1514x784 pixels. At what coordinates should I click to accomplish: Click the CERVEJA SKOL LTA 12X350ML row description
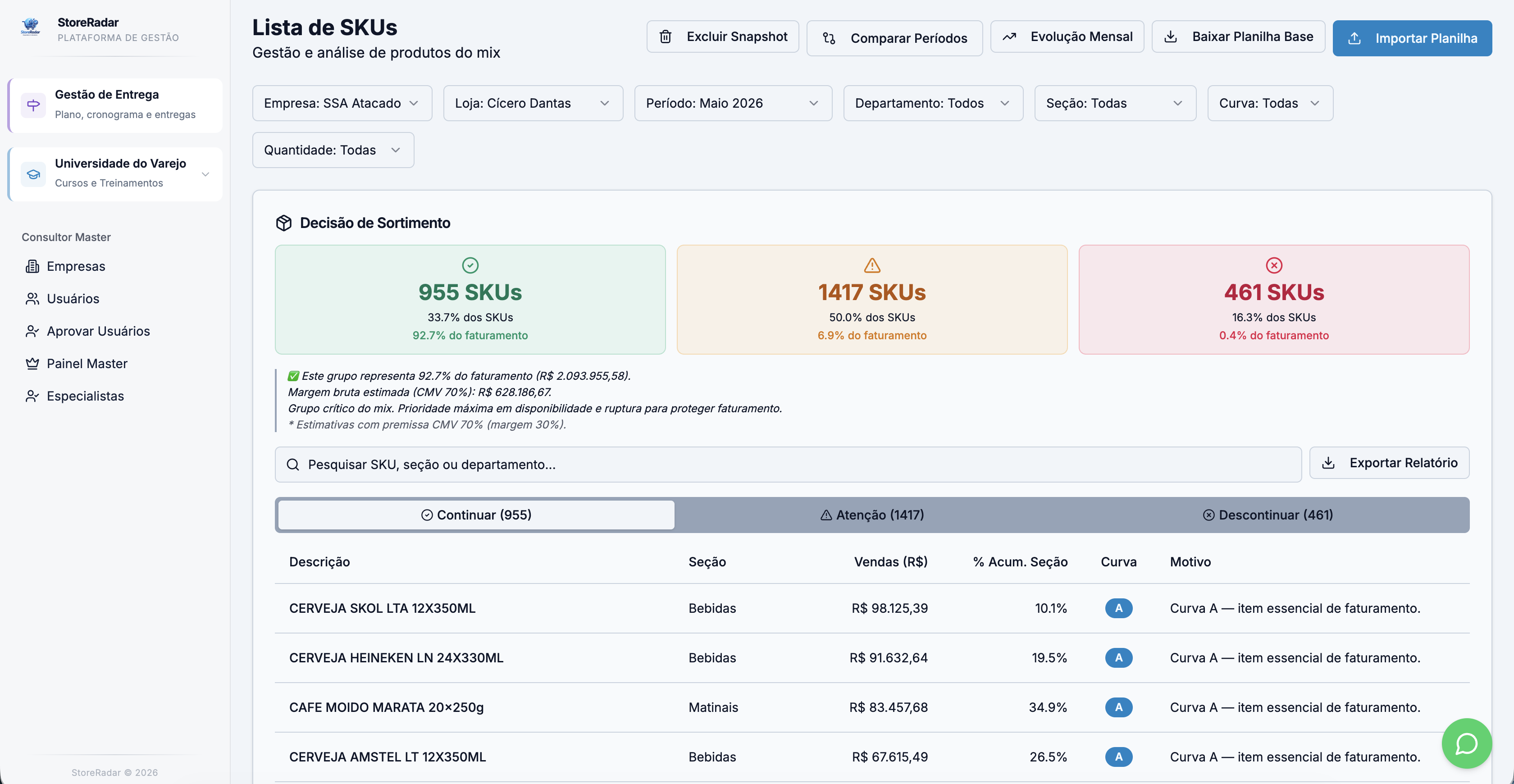point(382,608)
